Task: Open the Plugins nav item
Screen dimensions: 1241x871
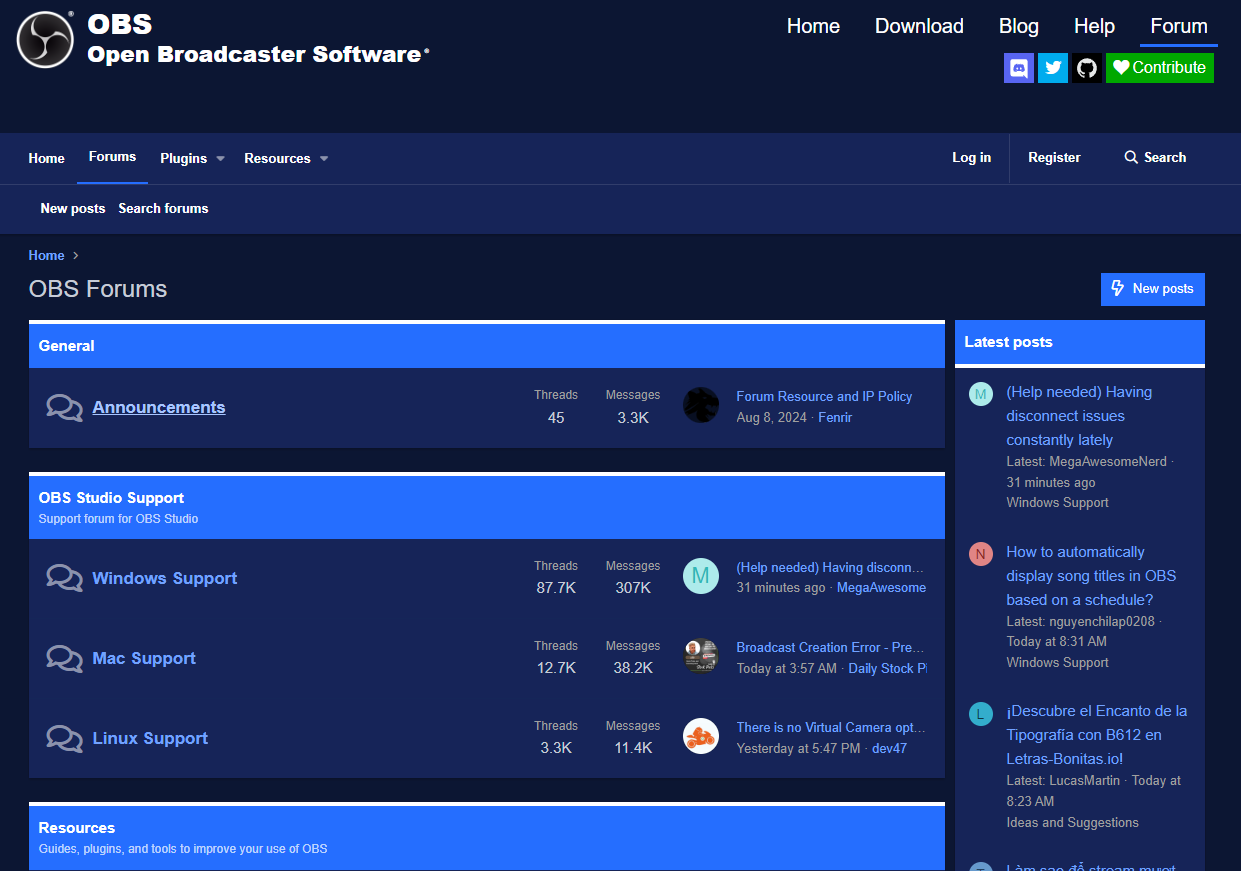Action: tap(184, 158)
